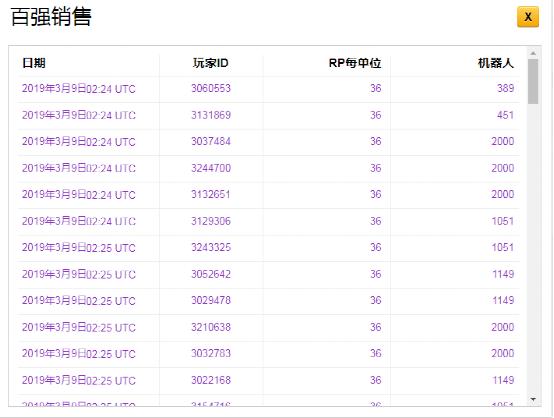
Task: Click robot count 389
Action: [x=506, y=88]
